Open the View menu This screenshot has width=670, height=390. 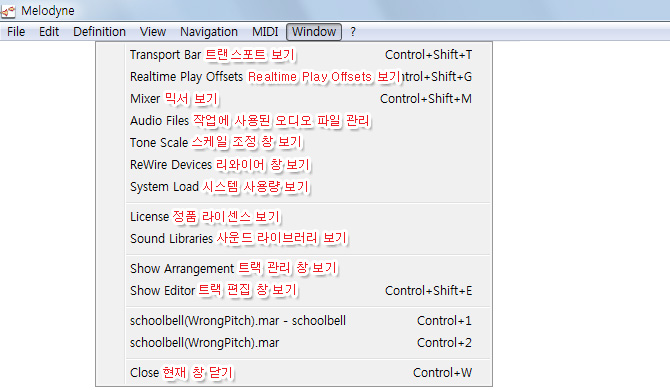pyautogui.click(x=153, y=32)
